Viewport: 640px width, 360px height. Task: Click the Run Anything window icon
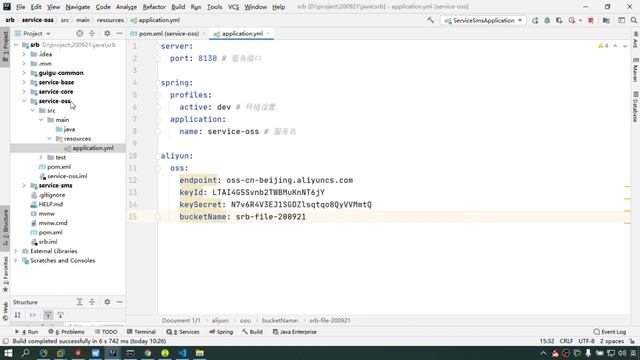click(x=621, y=20)
